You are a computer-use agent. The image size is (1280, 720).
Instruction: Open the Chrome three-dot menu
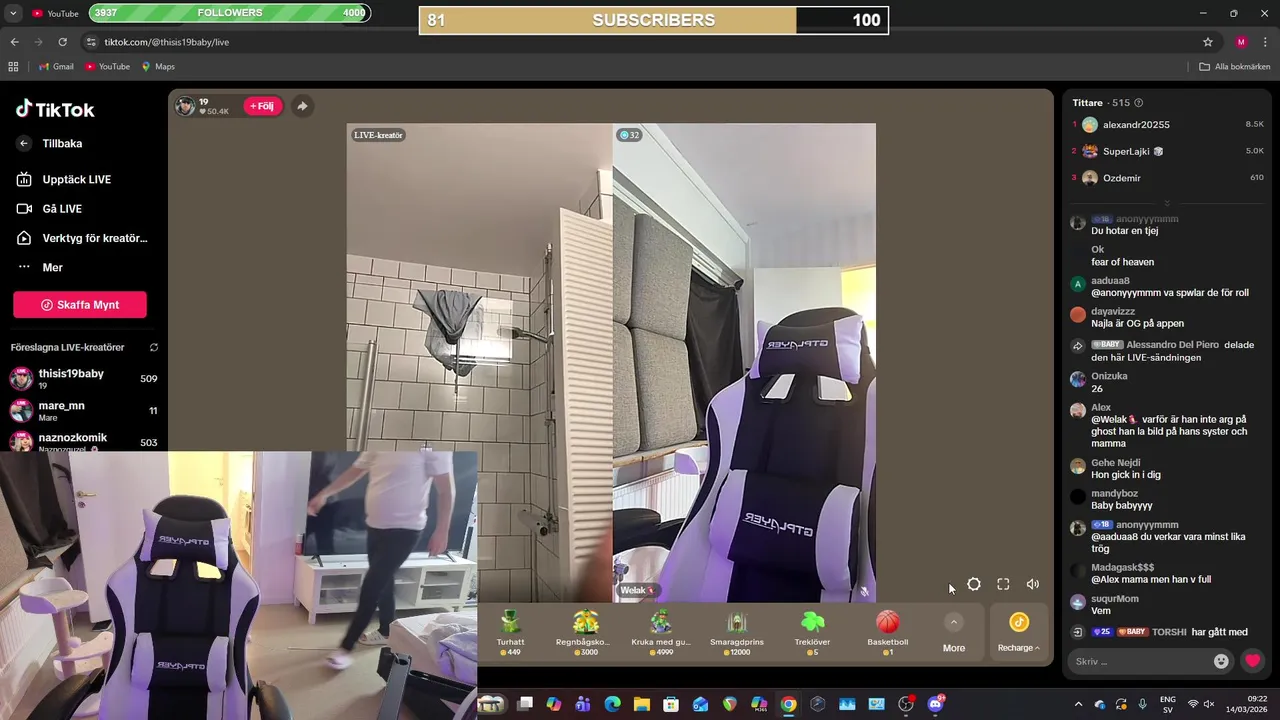coord(1265,42)
